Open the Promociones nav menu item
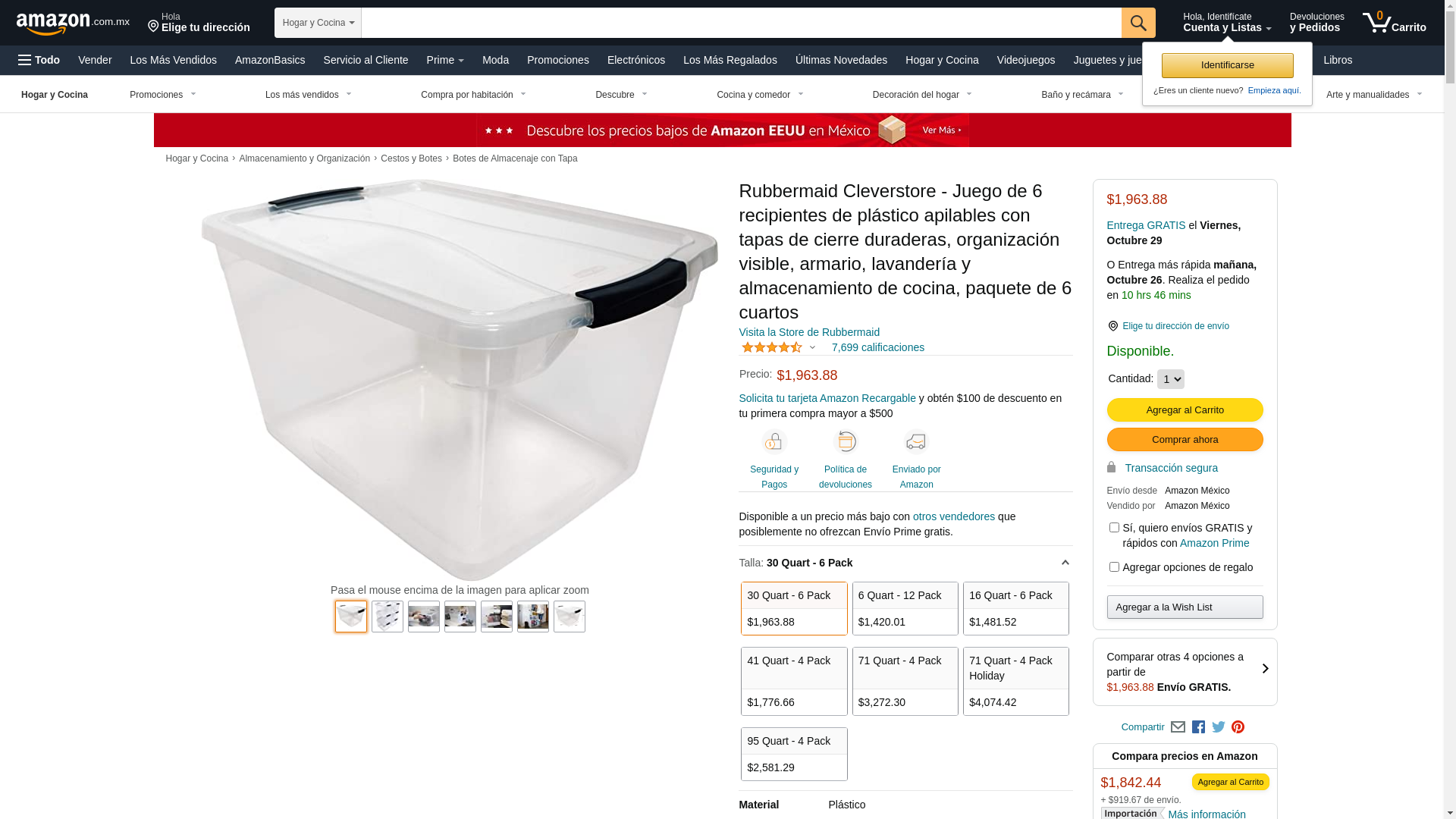This screenshot has width=1456, height=819. click(x=557, y=60)
